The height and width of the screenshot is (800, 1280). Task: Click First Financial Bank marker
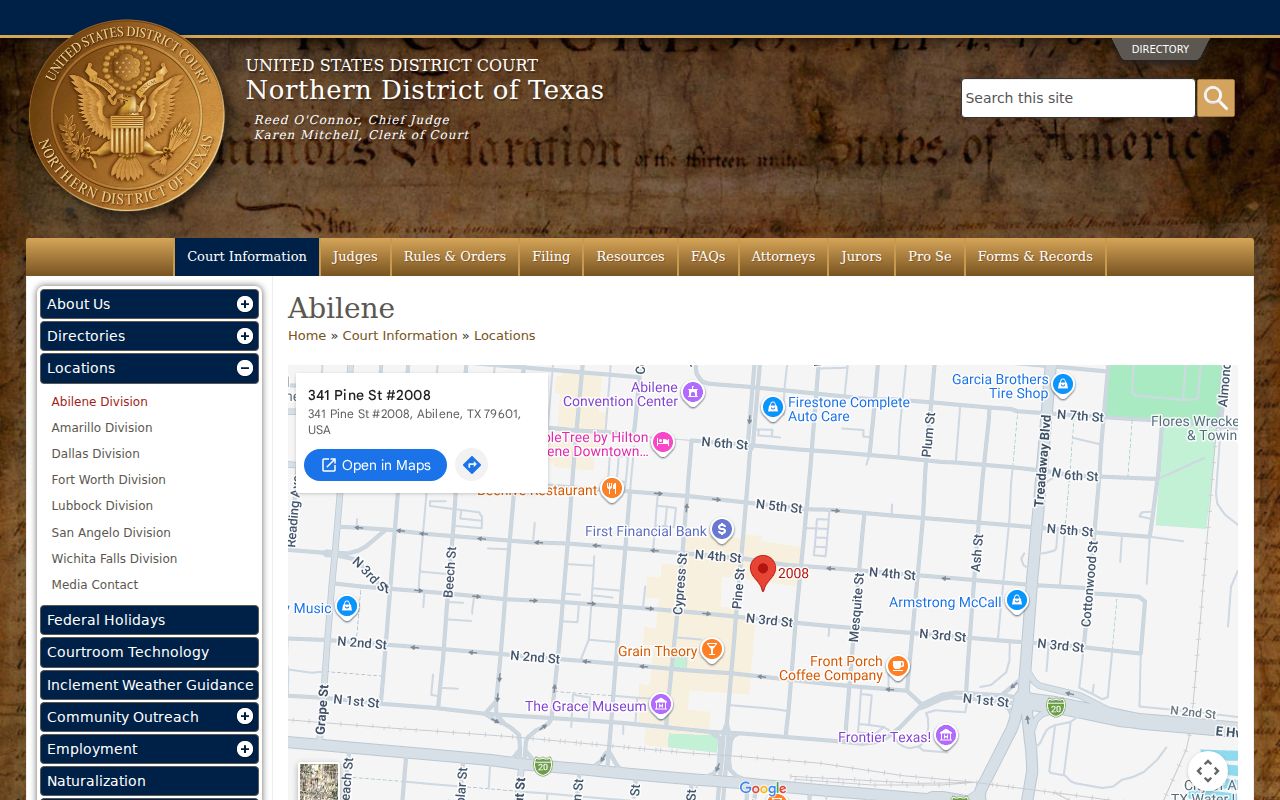(x=722, y=531)
